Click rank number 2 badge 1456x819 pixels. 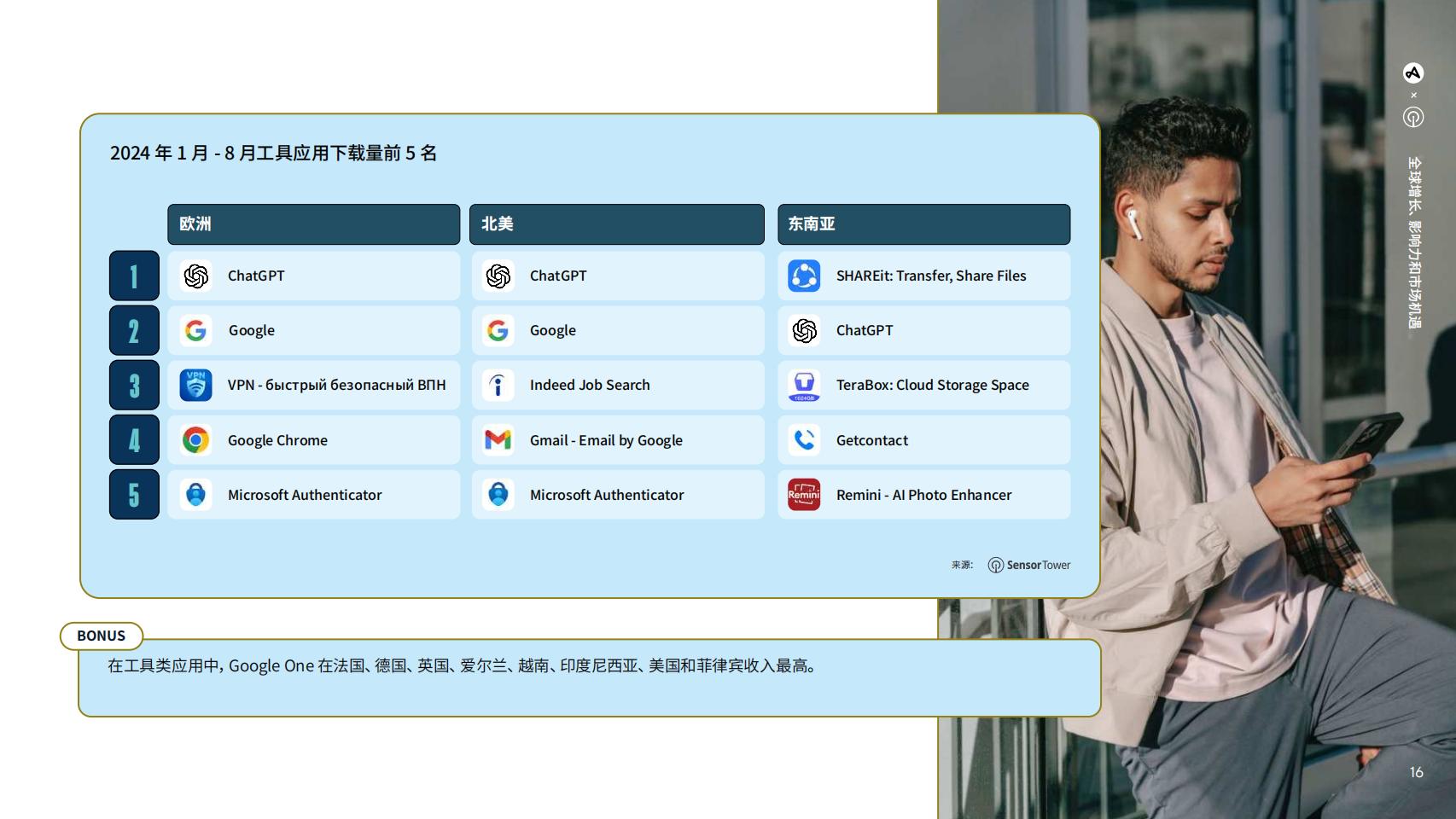(x=134, y=330)
